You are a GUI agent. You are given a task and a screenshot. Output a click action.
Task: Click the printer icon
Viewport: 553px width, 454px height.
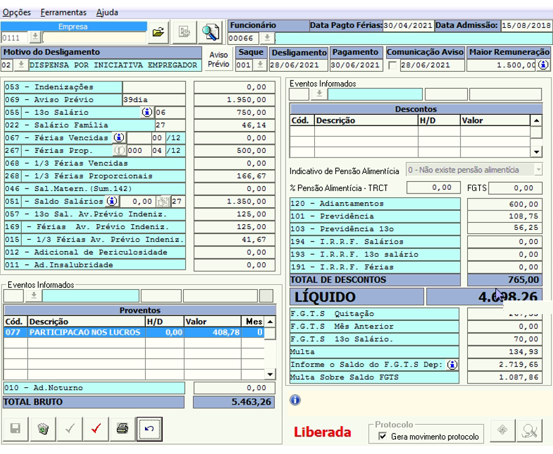coord(122,429)
